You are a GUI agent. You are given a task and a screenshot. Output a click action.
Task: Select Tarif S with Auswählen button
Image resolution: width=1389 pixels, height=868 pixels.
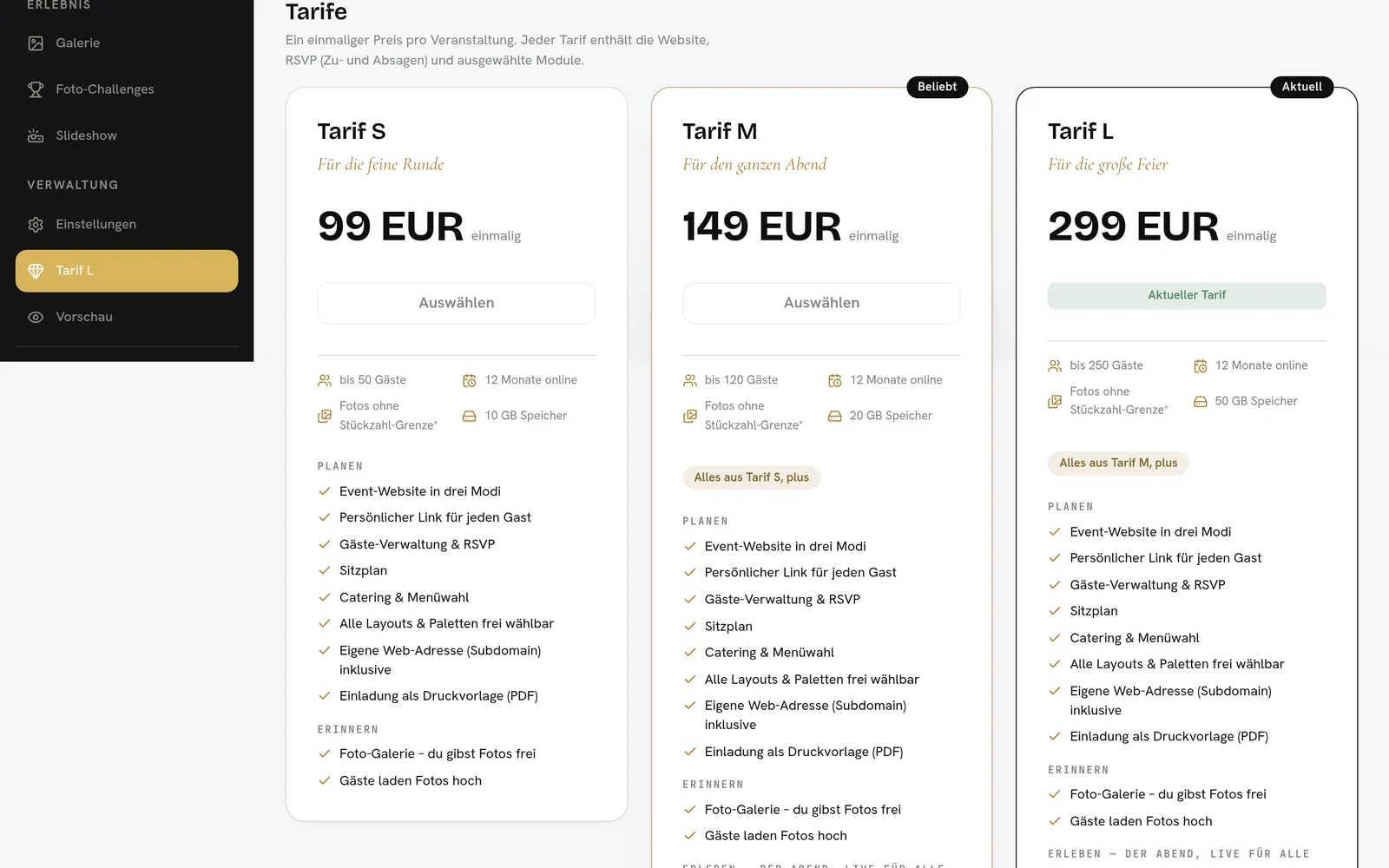(457, 303)
